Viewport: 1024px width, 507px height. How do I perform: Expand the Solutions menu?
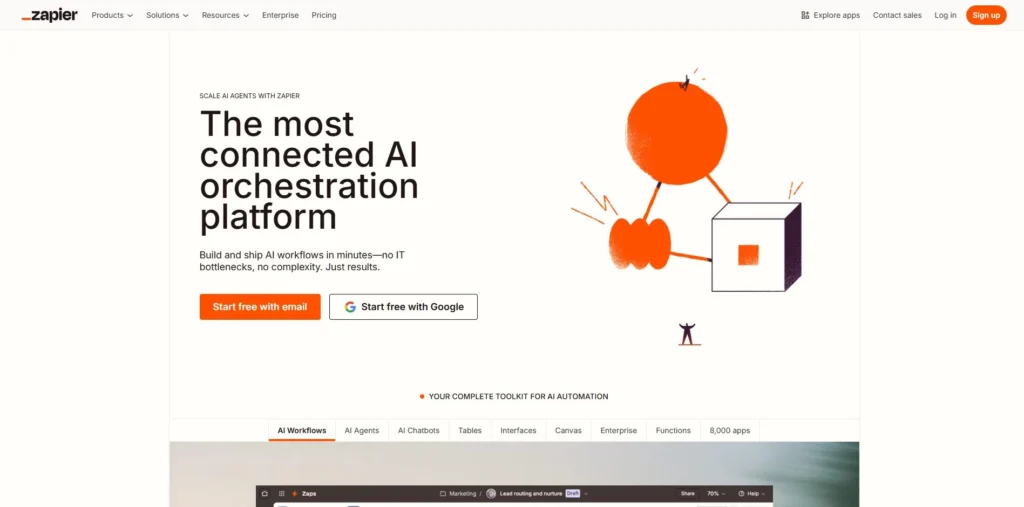[167, 15]
